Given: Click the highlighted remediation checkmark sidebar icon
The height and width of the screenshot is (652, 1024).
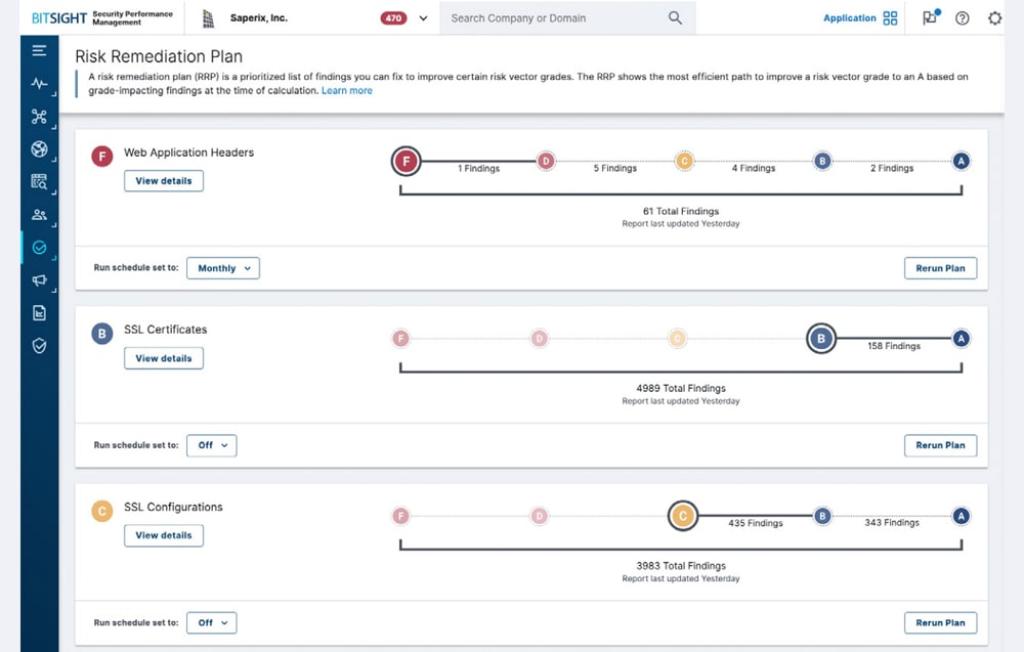Looking at the screenshot, I should pos(38,248).
